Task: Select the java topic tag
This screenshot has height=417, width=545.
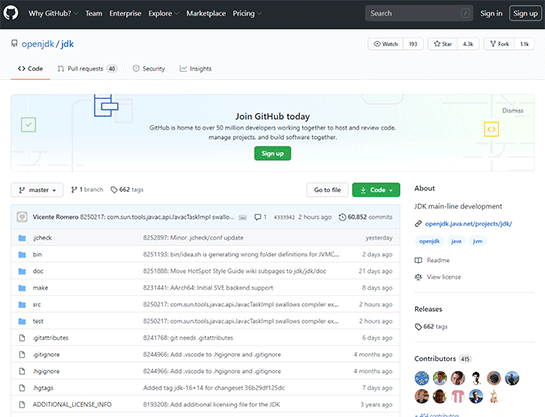Action: pos(456,241)
